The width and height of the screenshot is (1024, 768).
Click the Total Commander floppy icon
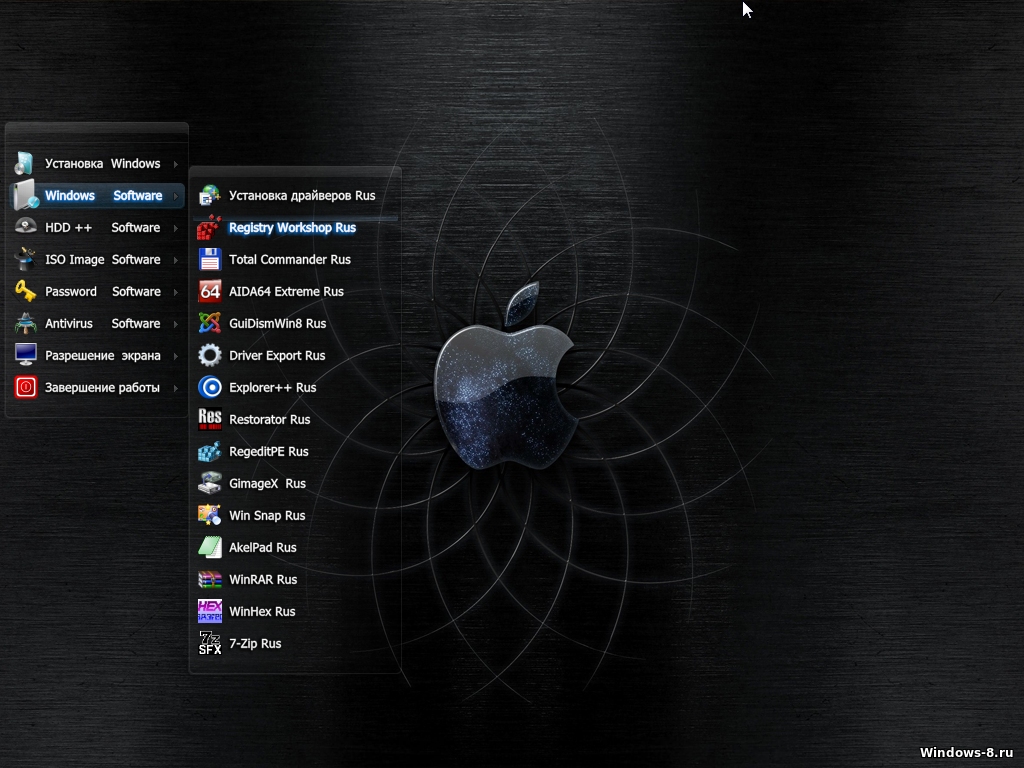(x=210, y=259)
